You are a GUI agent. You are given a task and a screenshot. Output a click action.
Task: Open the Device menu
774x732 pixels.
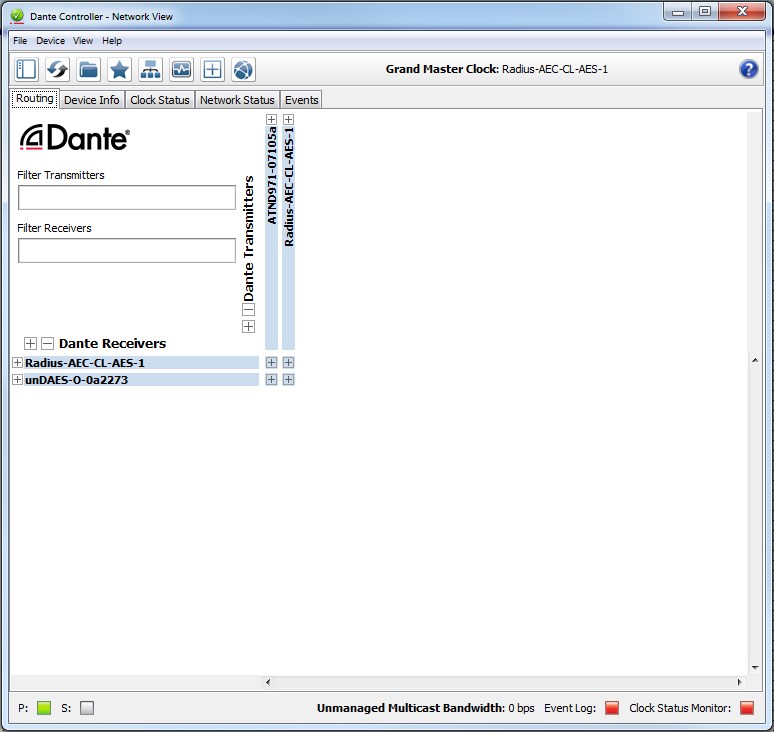pyautogui.click(x=50, y=41)
